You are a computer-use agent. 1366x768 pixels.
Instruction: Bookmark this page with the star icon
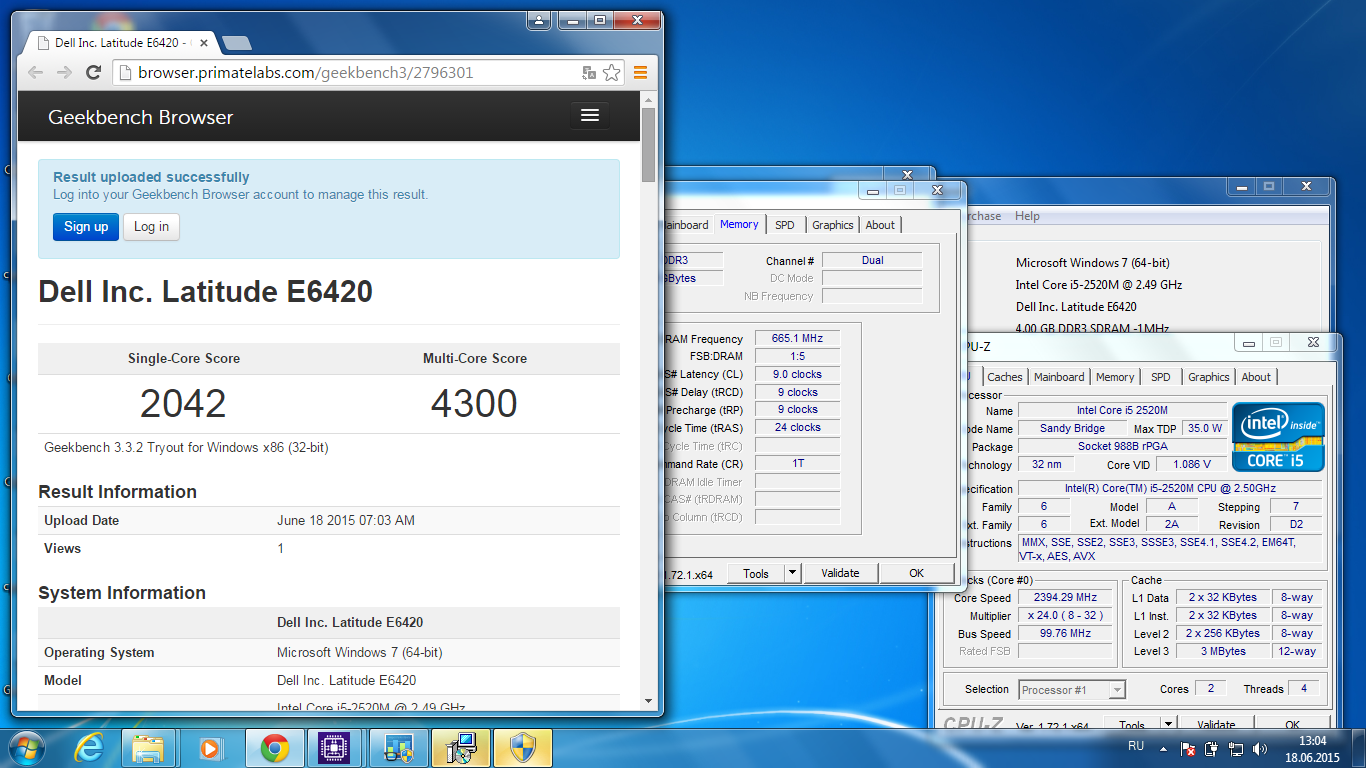[611, 72]
